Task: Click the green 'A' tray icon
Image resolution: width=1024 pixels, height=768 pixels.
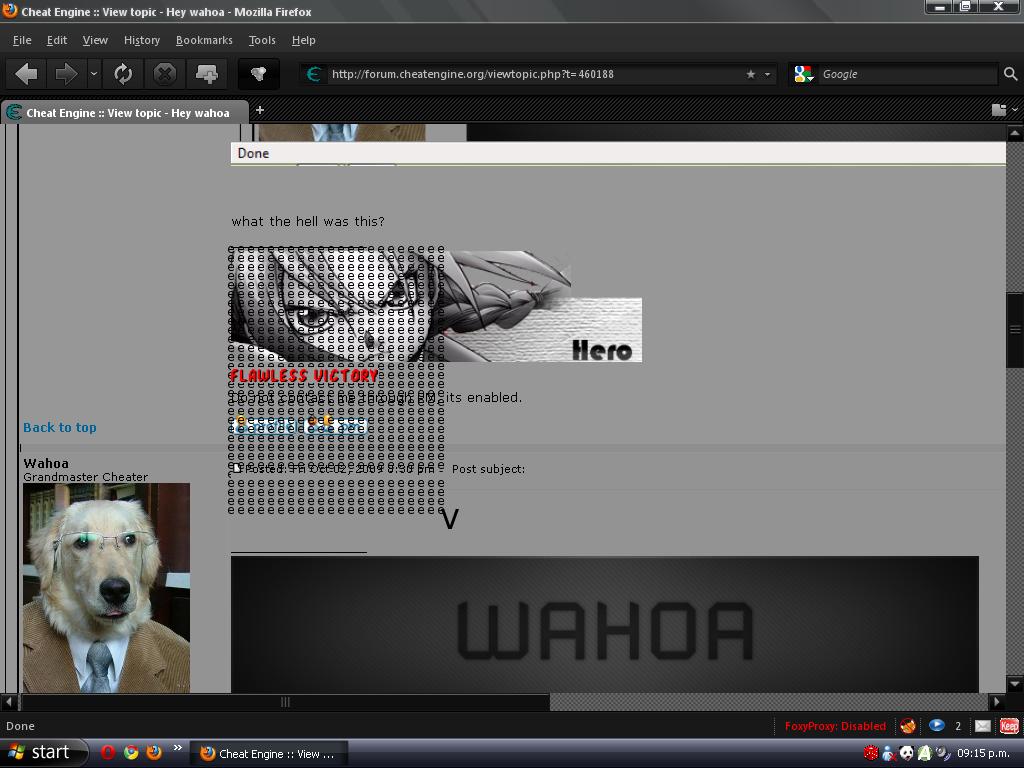Action: point(925,753)
